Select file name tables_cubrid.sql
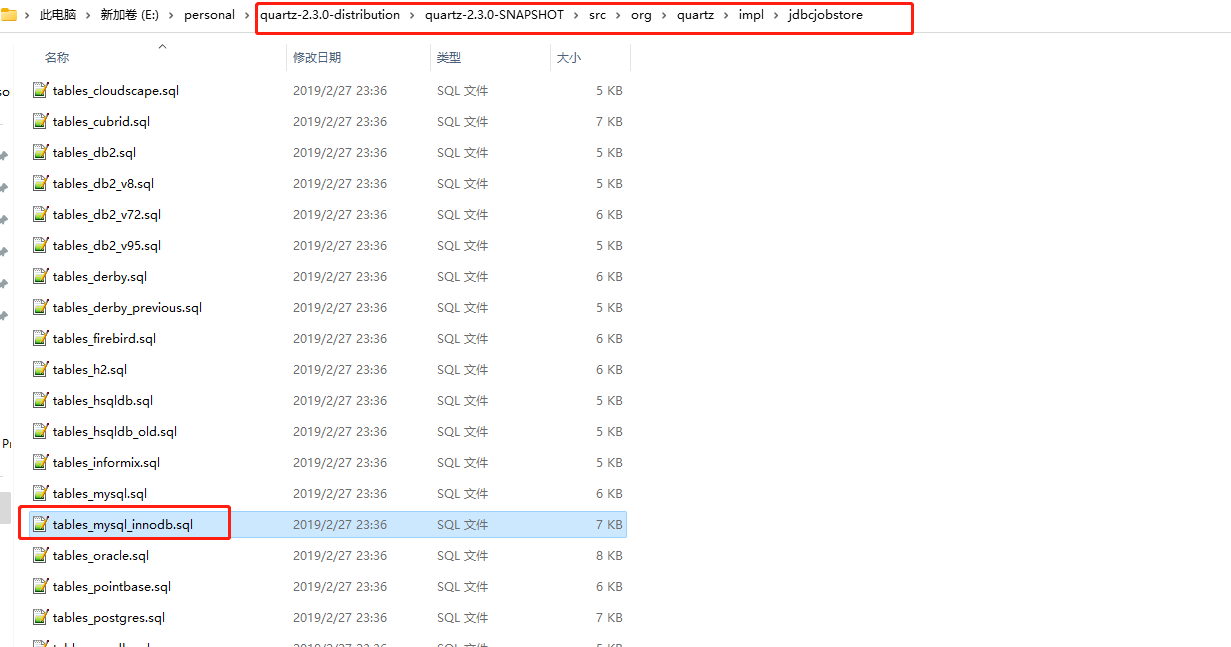 tap(101, 121)
